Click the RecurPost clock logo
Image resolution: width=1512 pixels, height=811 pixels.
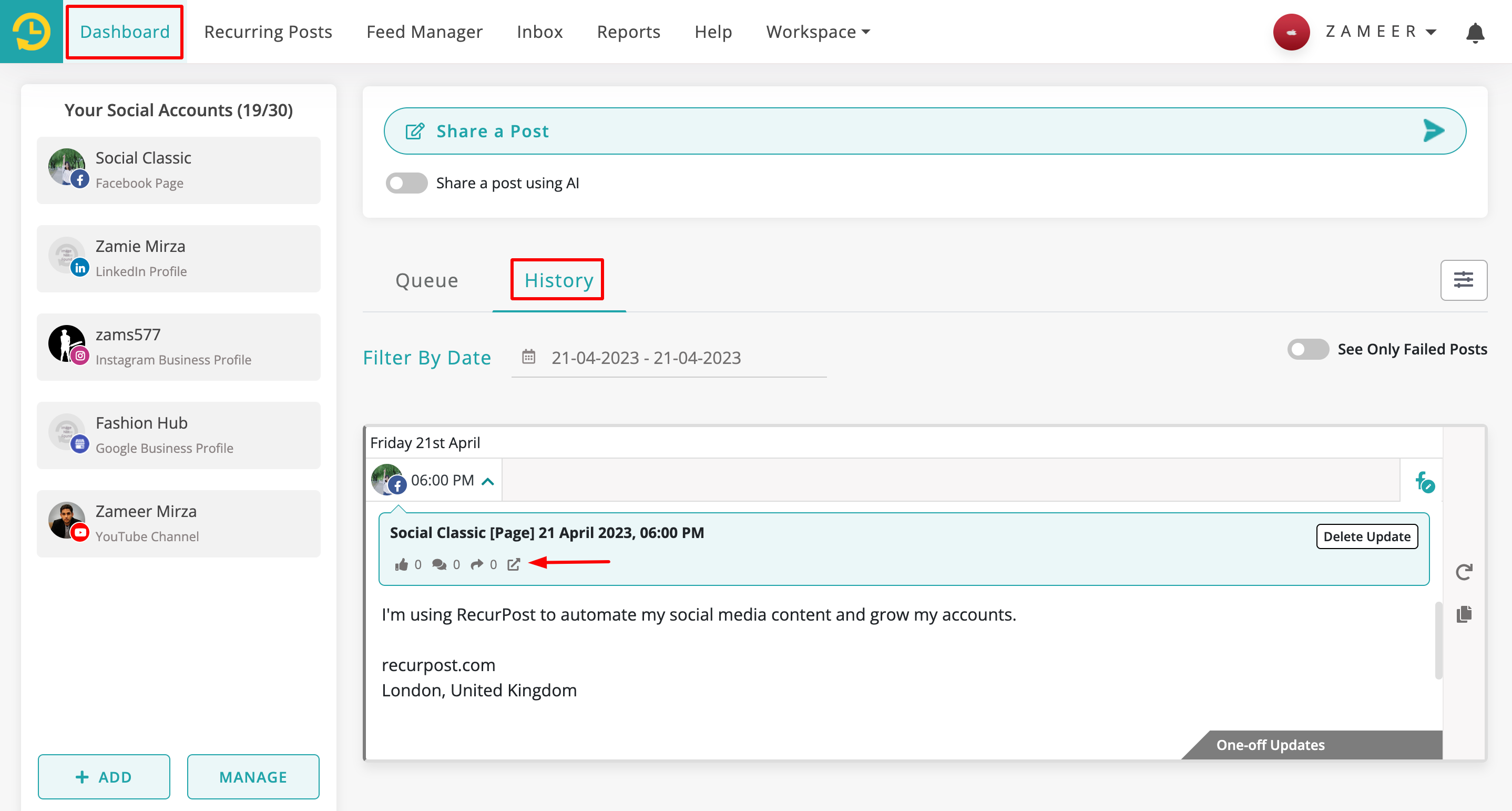click(x=31, y=31)
